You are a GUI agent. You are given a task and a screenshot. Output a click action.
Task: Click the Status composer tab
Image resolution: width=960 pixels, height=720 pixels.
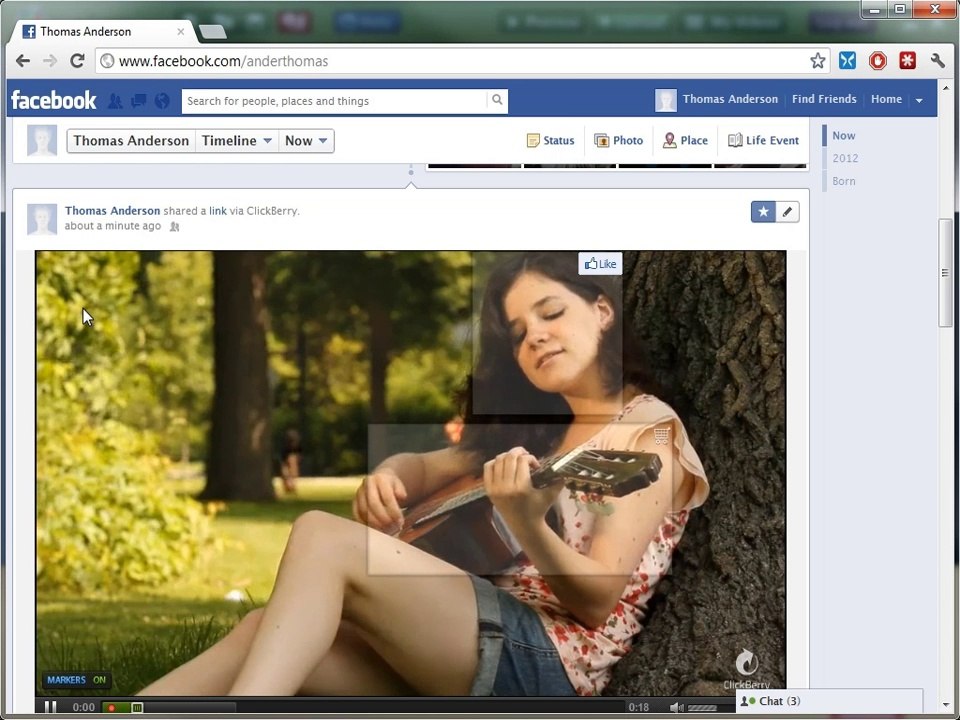550,140
